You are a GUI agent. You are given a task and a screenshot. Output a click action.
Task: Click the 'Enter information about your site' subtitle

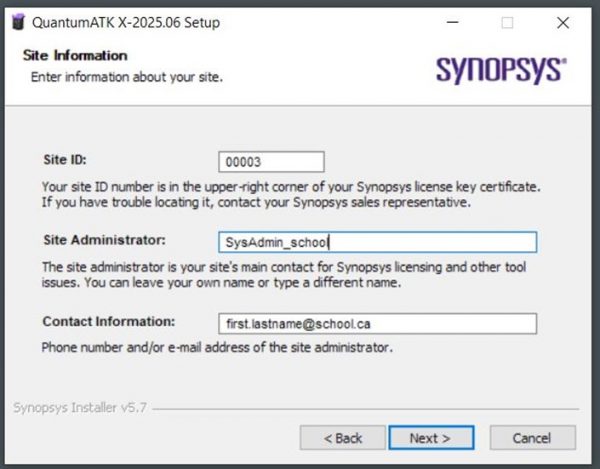coord(127,77)
